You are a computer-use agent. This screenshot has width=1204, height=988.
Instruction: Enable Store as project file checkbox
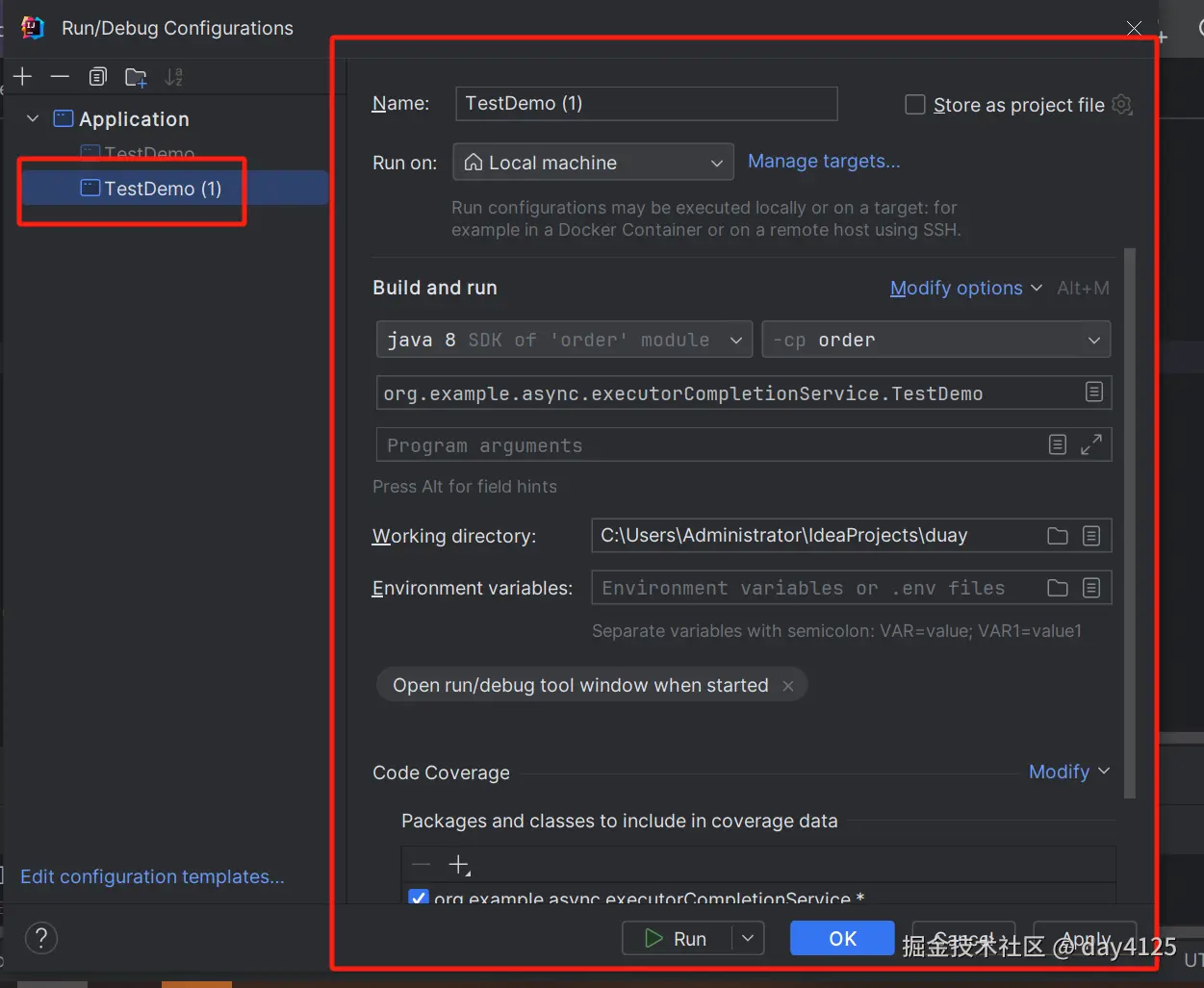click(915, 105)
